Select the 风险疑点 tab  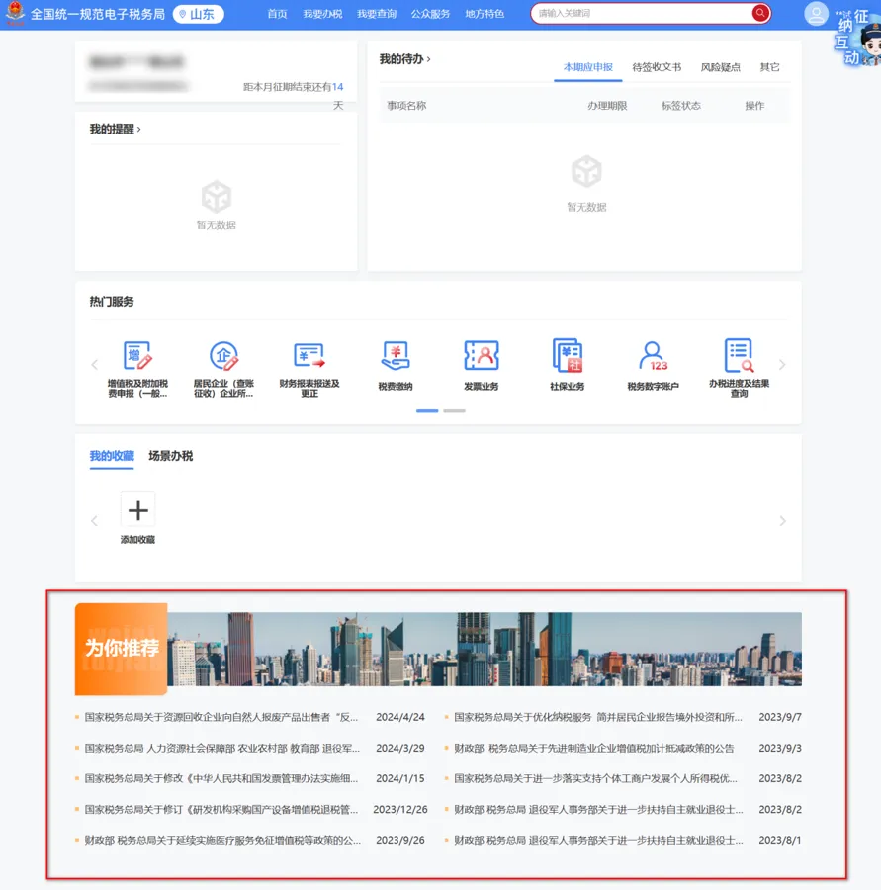720,67
